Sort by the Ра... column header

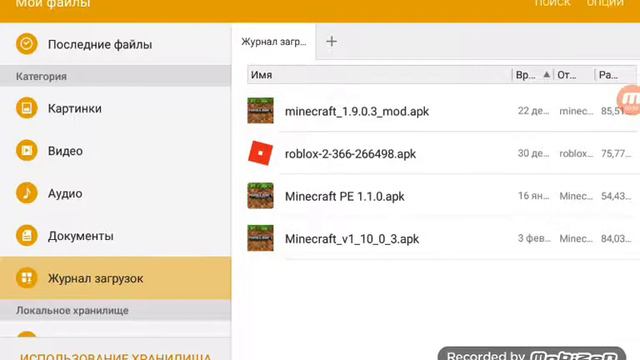click(615, 75)
